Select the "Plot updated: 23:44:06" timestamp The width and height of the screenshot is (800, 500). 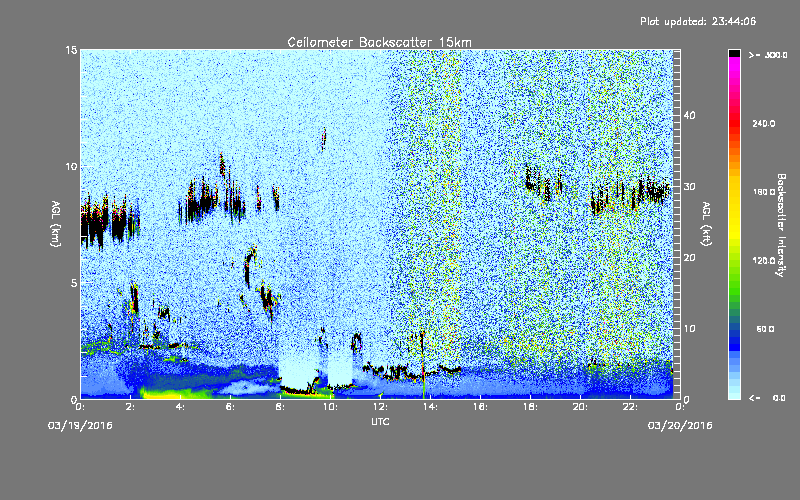(698, 21)
